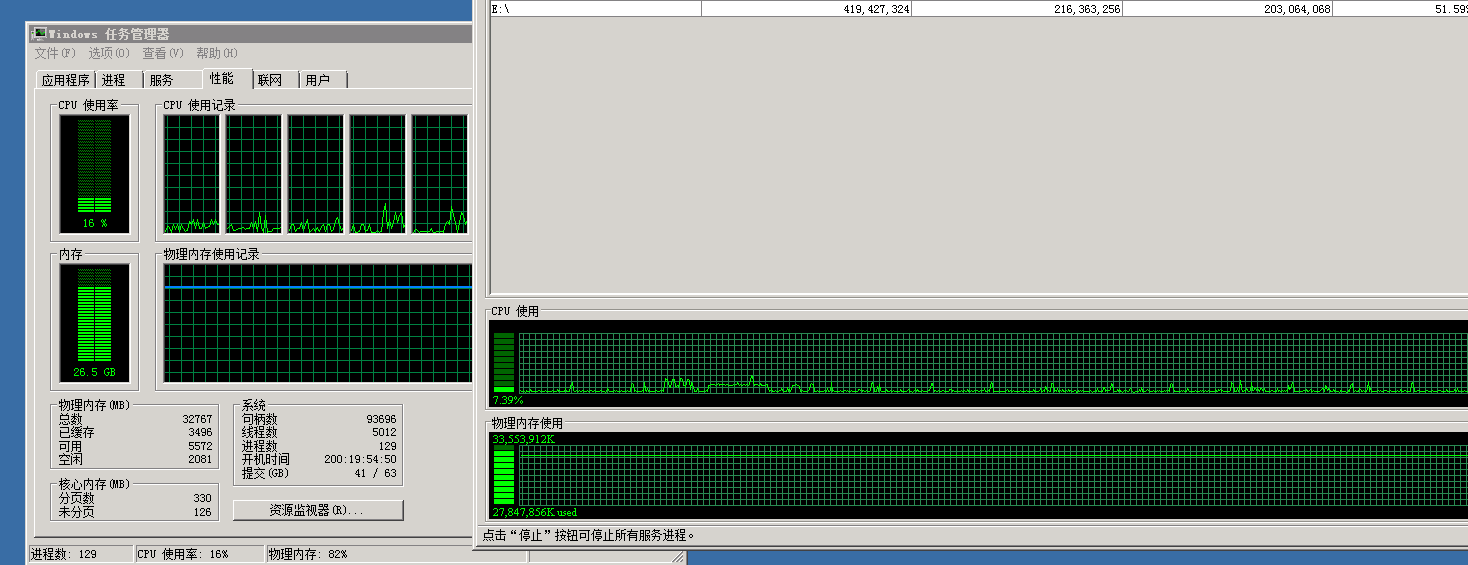The width and height of the screenshot is (1468, 565).
Task: Click the 总数 label under 物理内存(MB)
Action: [x=70, y=419]
